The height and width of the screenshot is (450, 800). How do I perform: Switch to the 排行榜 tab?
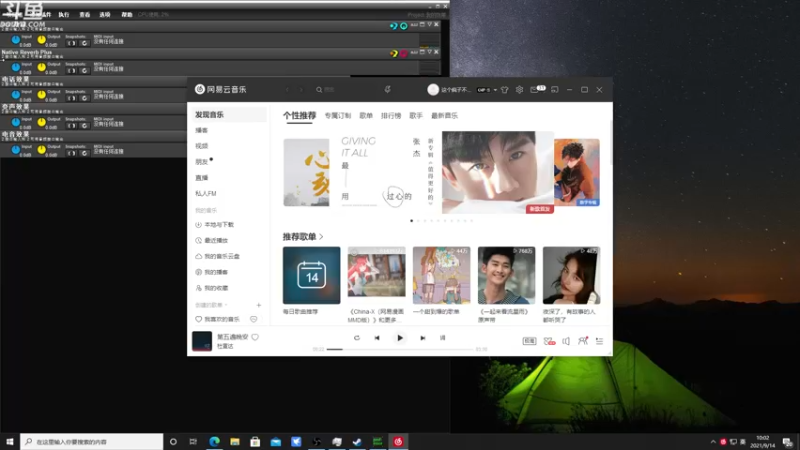pyautogui.click(x=391, y=116)
